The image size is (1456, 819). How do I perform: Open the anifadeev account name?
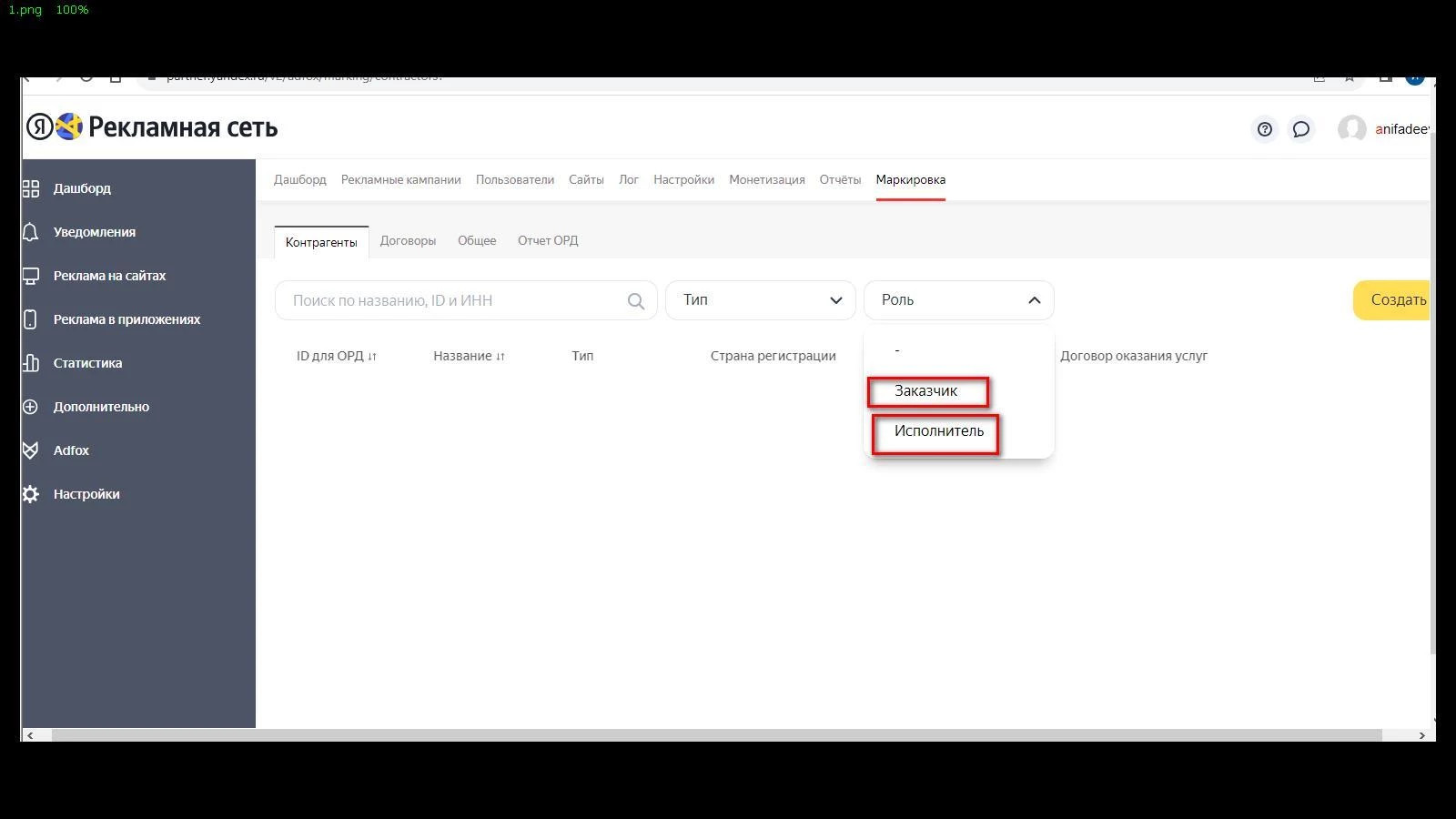pos(1402,129)
